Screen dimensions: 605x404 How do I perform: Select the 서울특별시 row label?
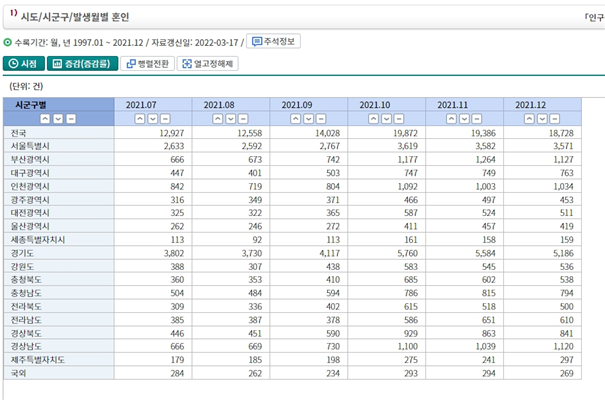[x=30, y=146]
